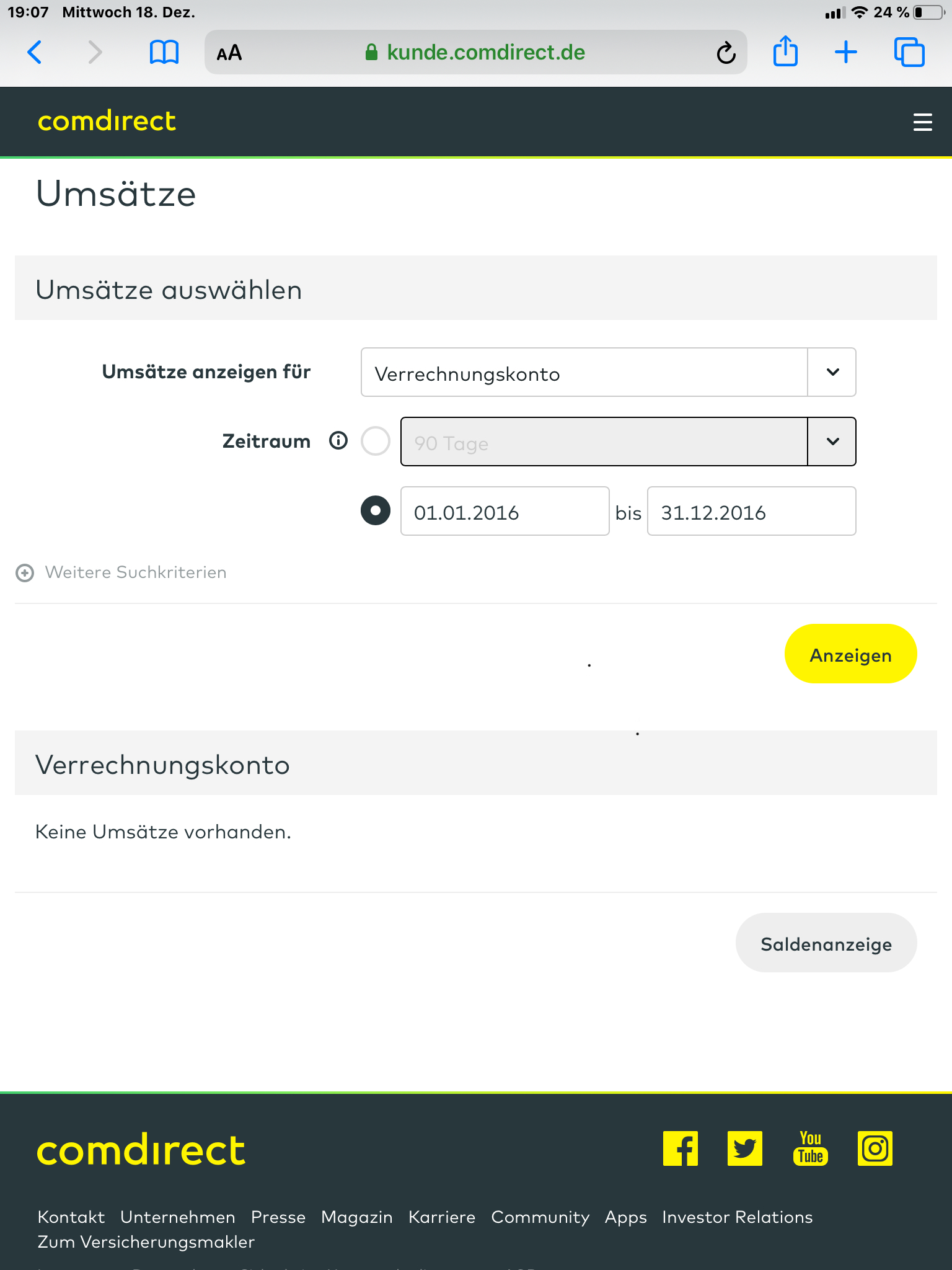Open Safari tabs overview
The width and height of the screenshot is (952, 1270).
click(x=909, y=52)
